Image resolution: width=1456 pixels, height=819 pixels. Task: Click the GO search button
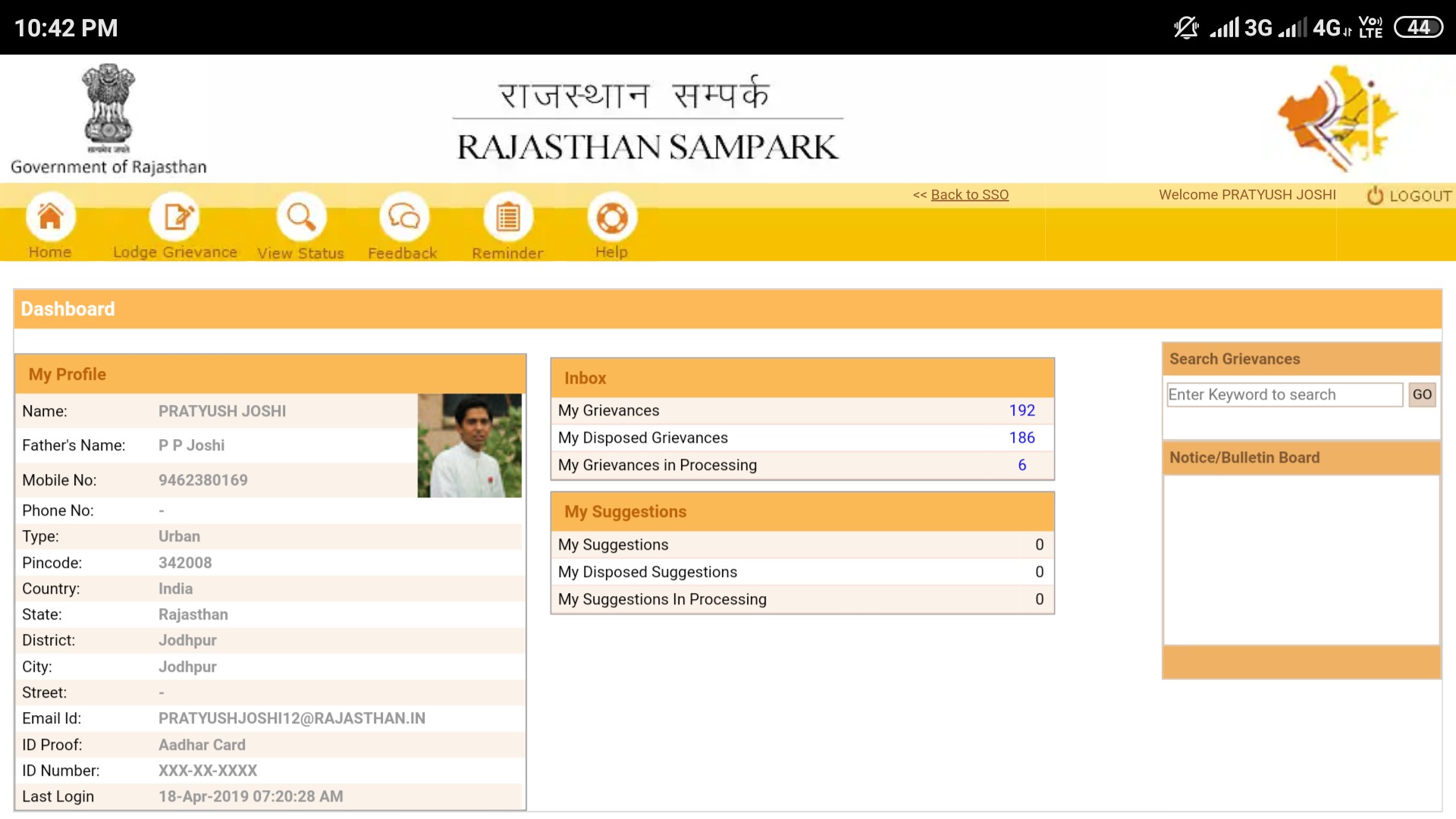click(x=1422, y=394)
